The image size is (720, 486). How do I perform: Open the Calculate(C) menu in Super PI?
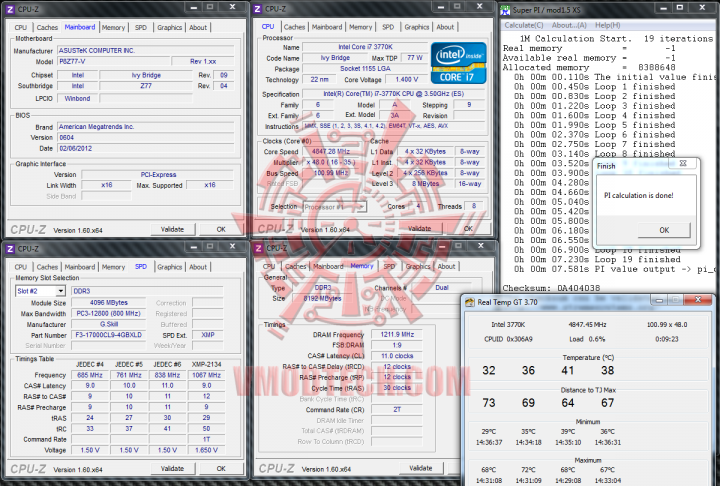[523, 25]
